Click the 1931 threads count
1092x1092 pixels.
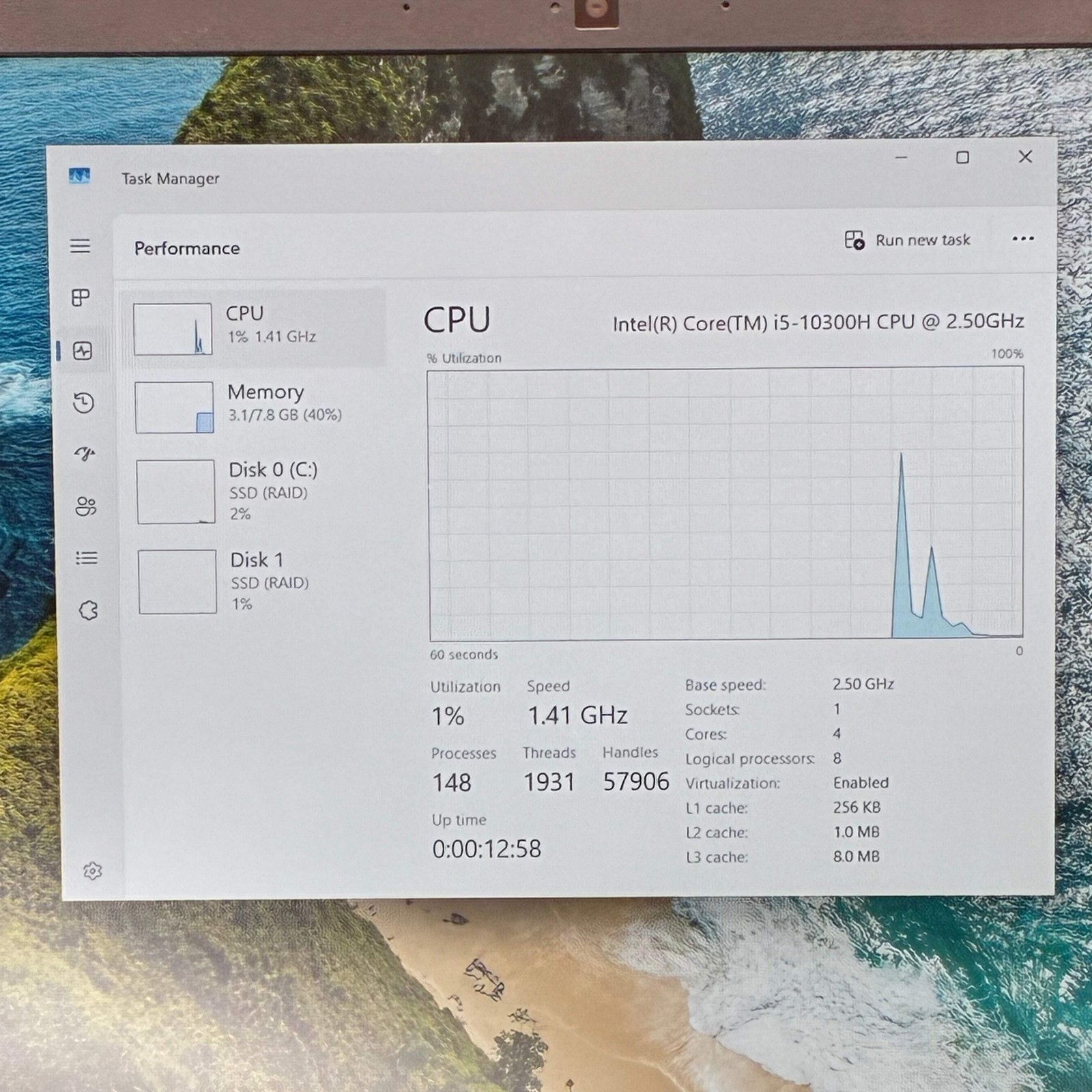[x=549, y=782]
